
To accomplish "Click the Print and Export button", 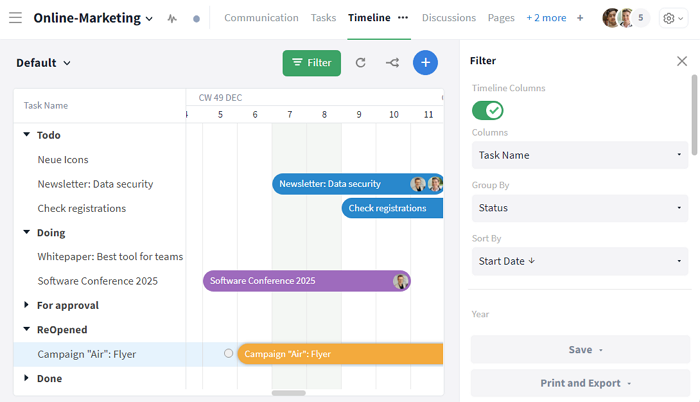I will pyautogui.click(x=579, y=383).
